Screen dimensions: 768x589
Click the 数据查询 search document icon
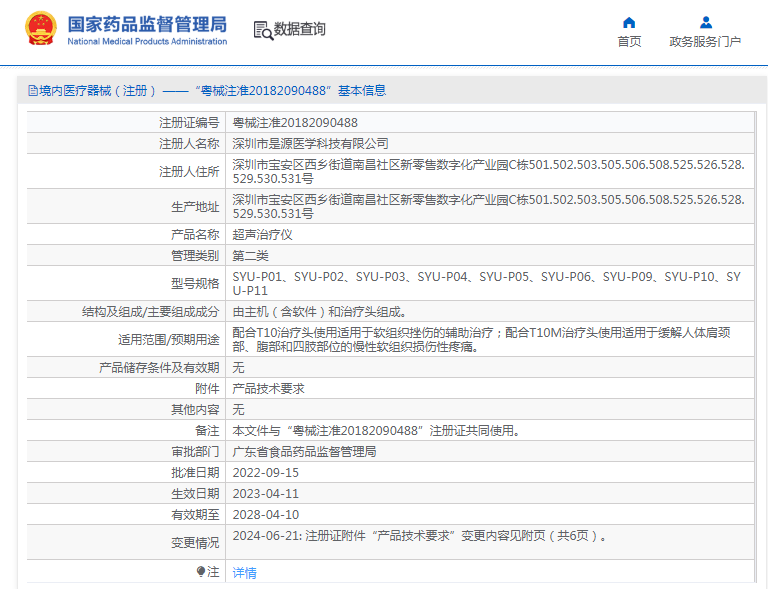click(x=264, y=30)
